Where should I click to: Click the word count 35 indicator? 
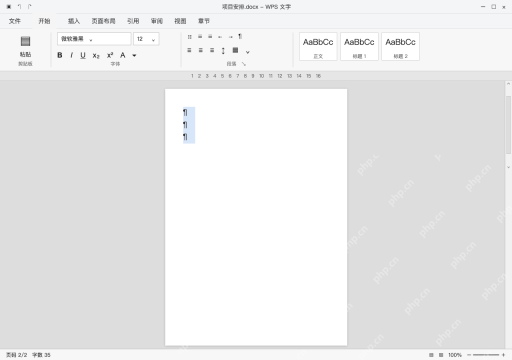point(41,355)
